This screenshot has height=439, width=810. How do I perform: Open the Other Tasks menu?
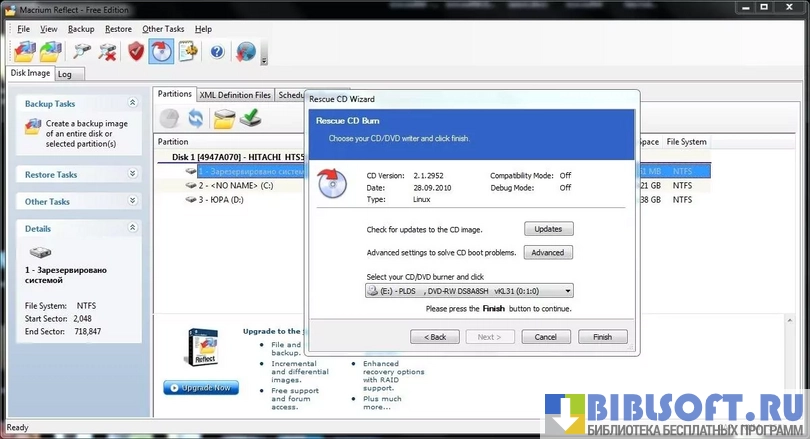[163, 29]
